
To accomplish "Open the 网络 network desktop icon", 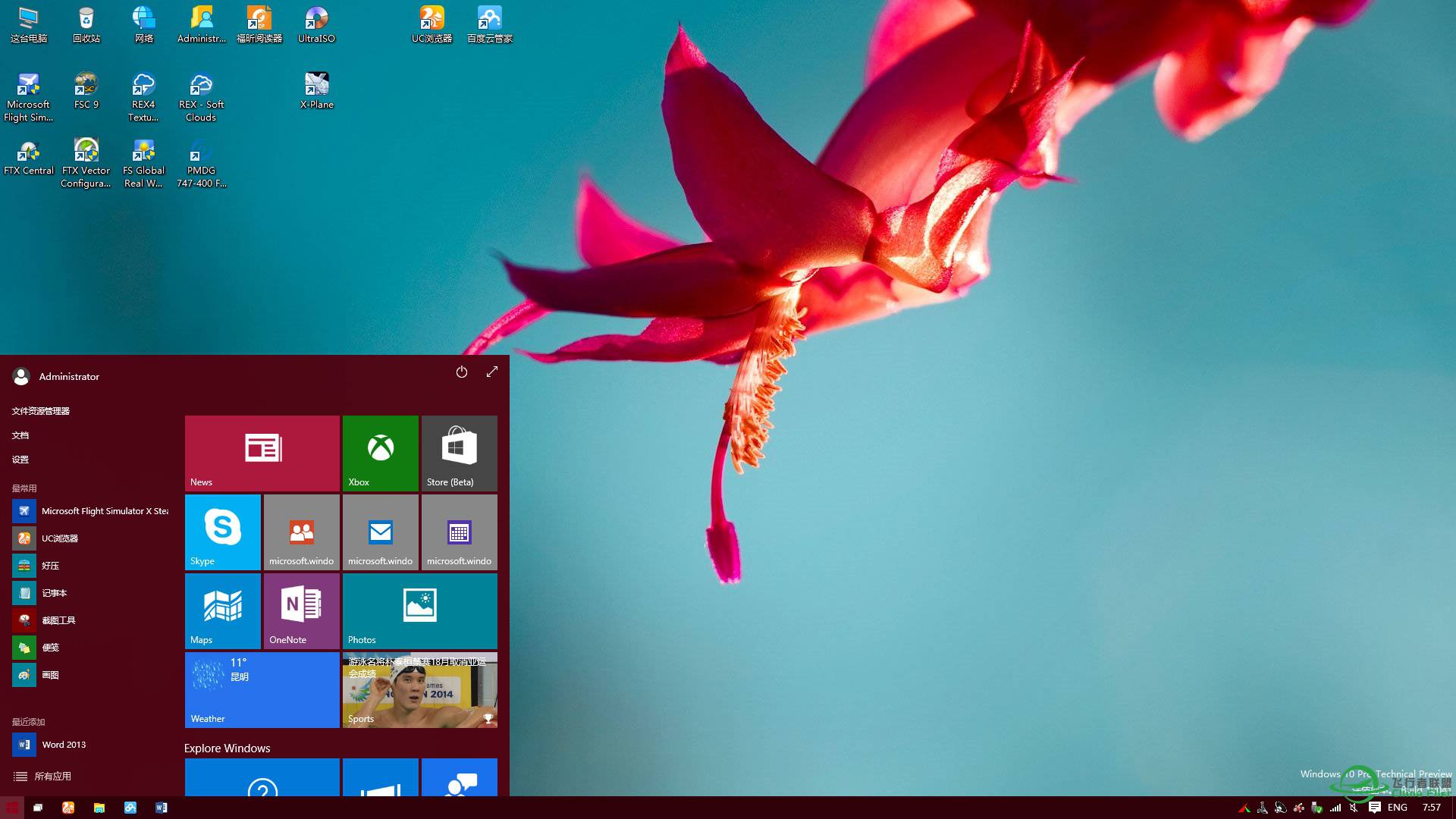I will (x=144, y=25).
